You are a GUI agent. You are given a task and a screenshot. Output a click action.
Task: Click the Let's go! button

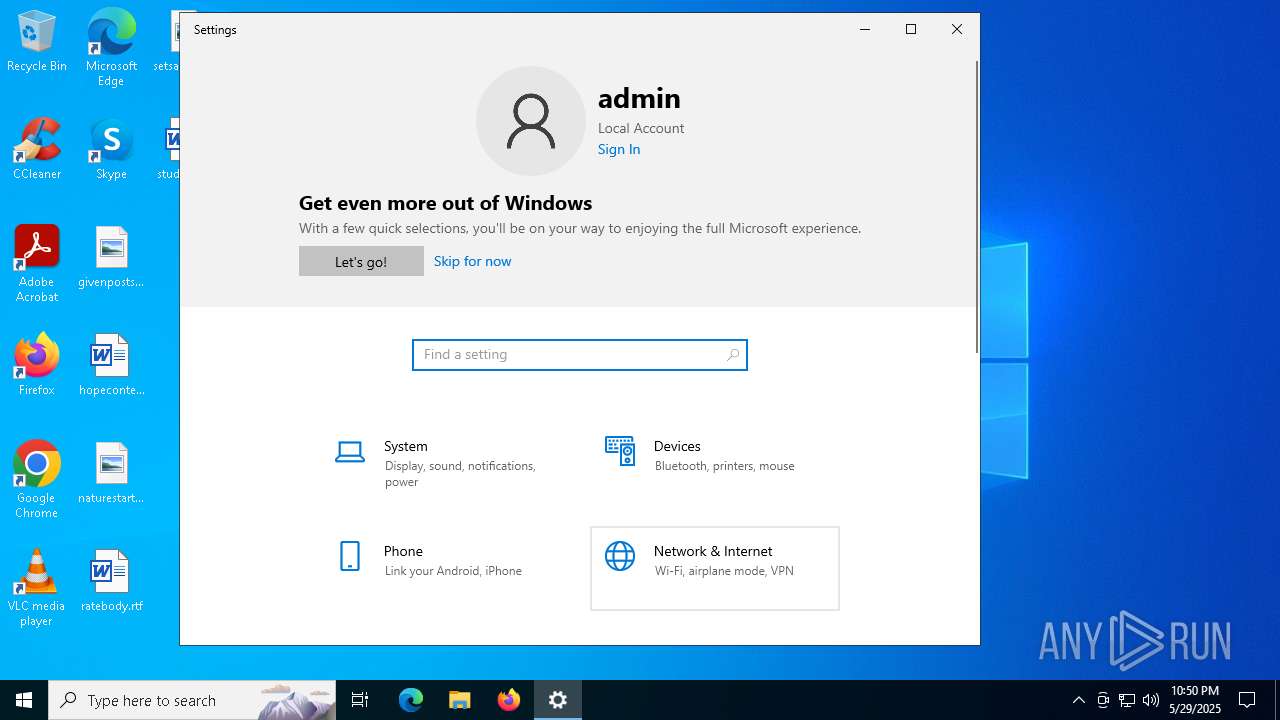(x=361, y=261)
